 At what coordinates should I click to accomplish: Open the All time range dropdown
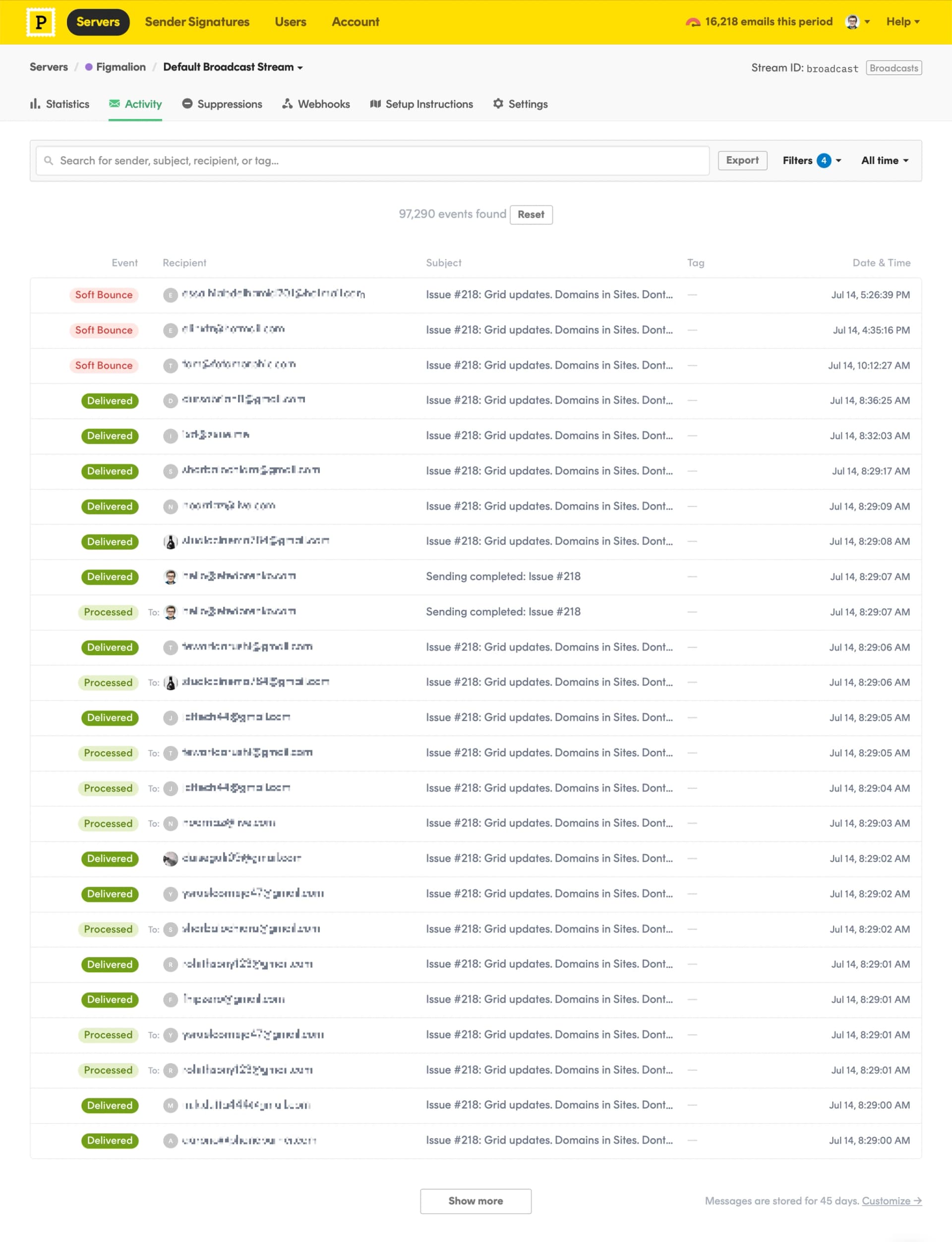[x=885, y=160]
